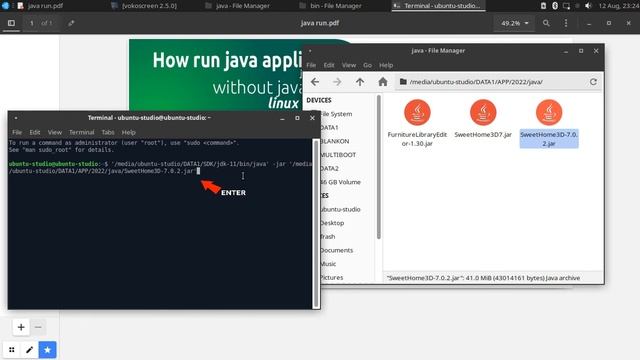Open the search magnifier in PDF viewer
The width and height of the screenshot is (640, 360).
[x=546, y=23]
